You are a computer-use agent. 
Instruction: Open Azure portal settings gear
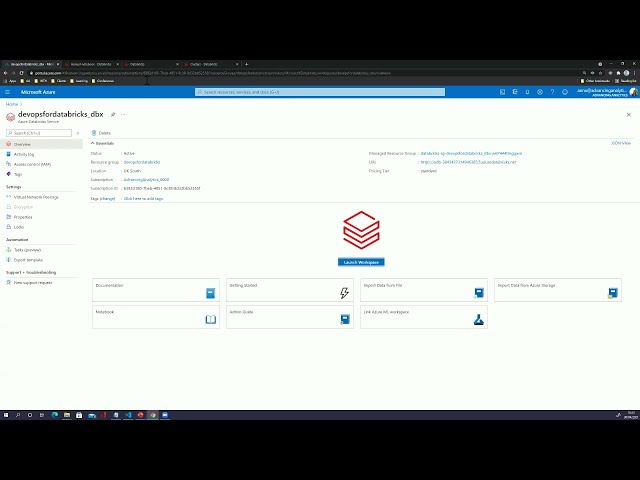point(540,92)
